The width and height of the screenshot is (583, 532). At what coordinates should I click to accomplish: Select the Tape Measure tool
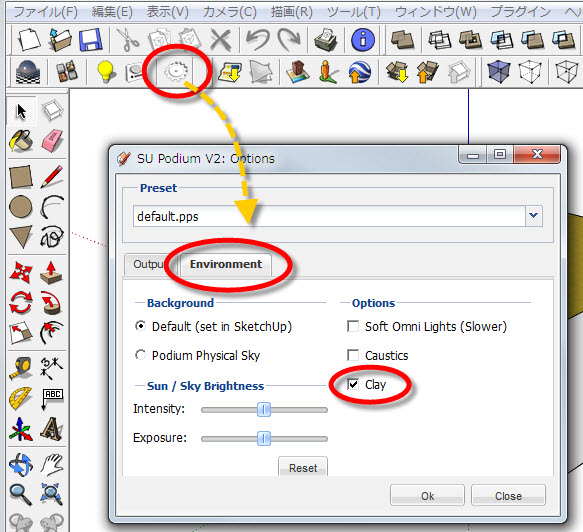[x=21, y=368]
